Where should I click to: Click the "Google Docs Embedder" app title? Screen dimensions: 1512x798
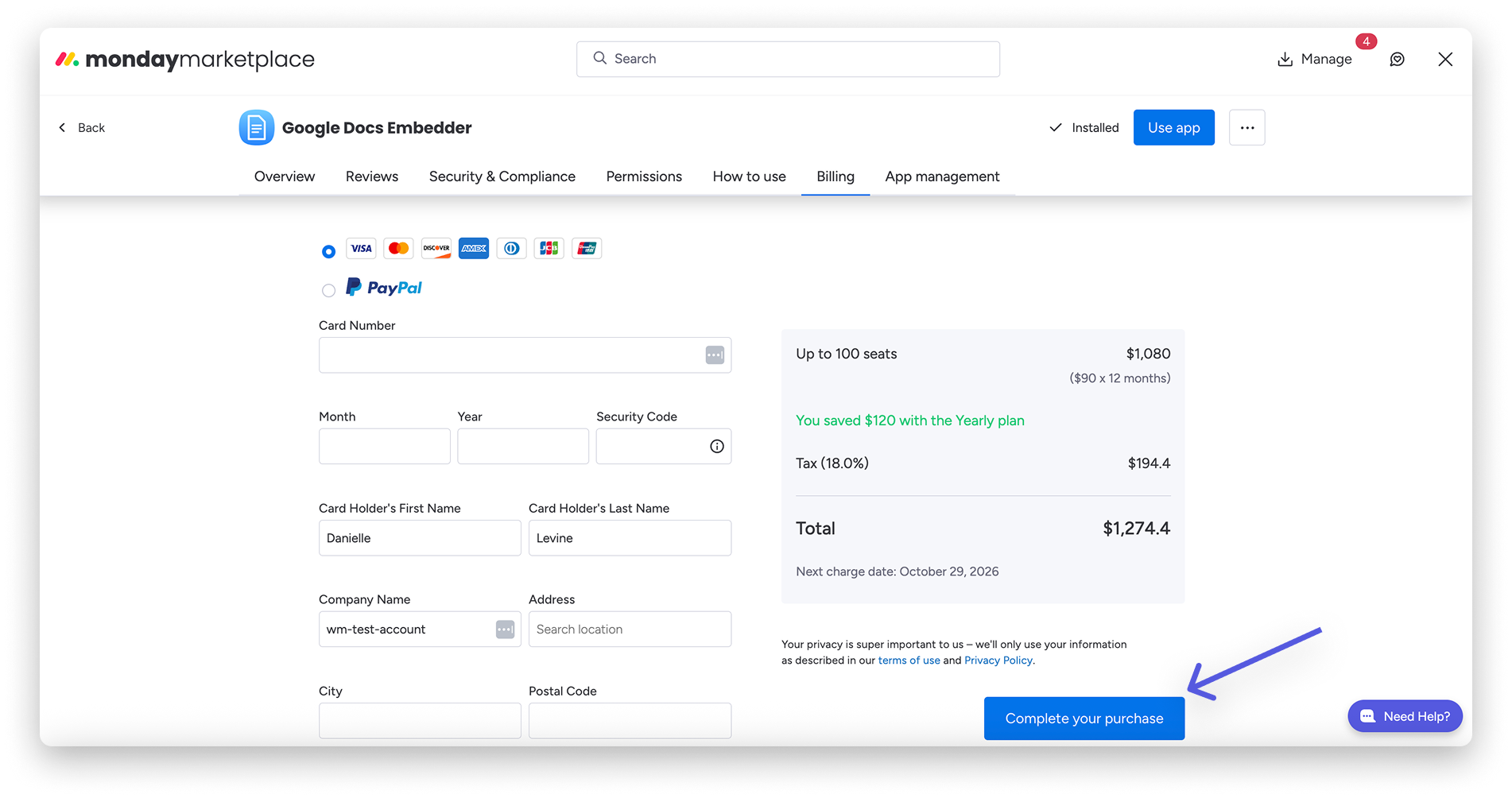click(x=377, y=128)
